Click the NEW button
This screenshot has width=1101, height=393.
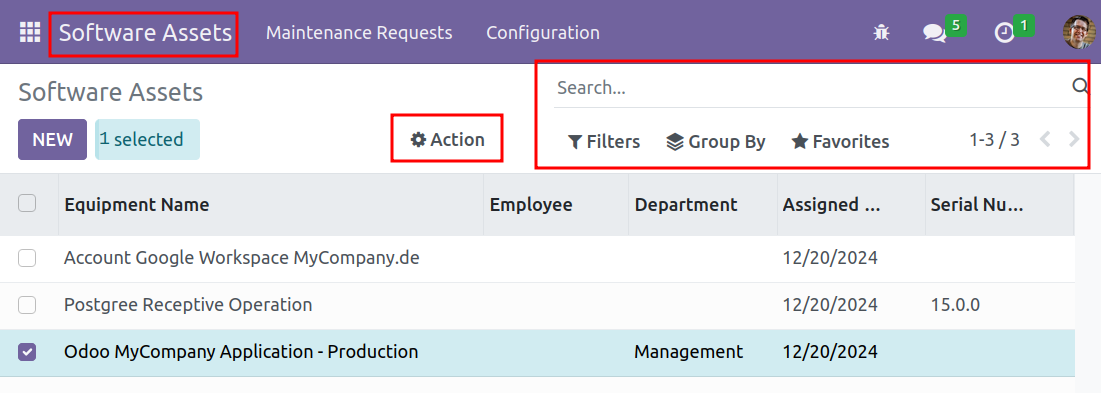[x=53, y=140]
